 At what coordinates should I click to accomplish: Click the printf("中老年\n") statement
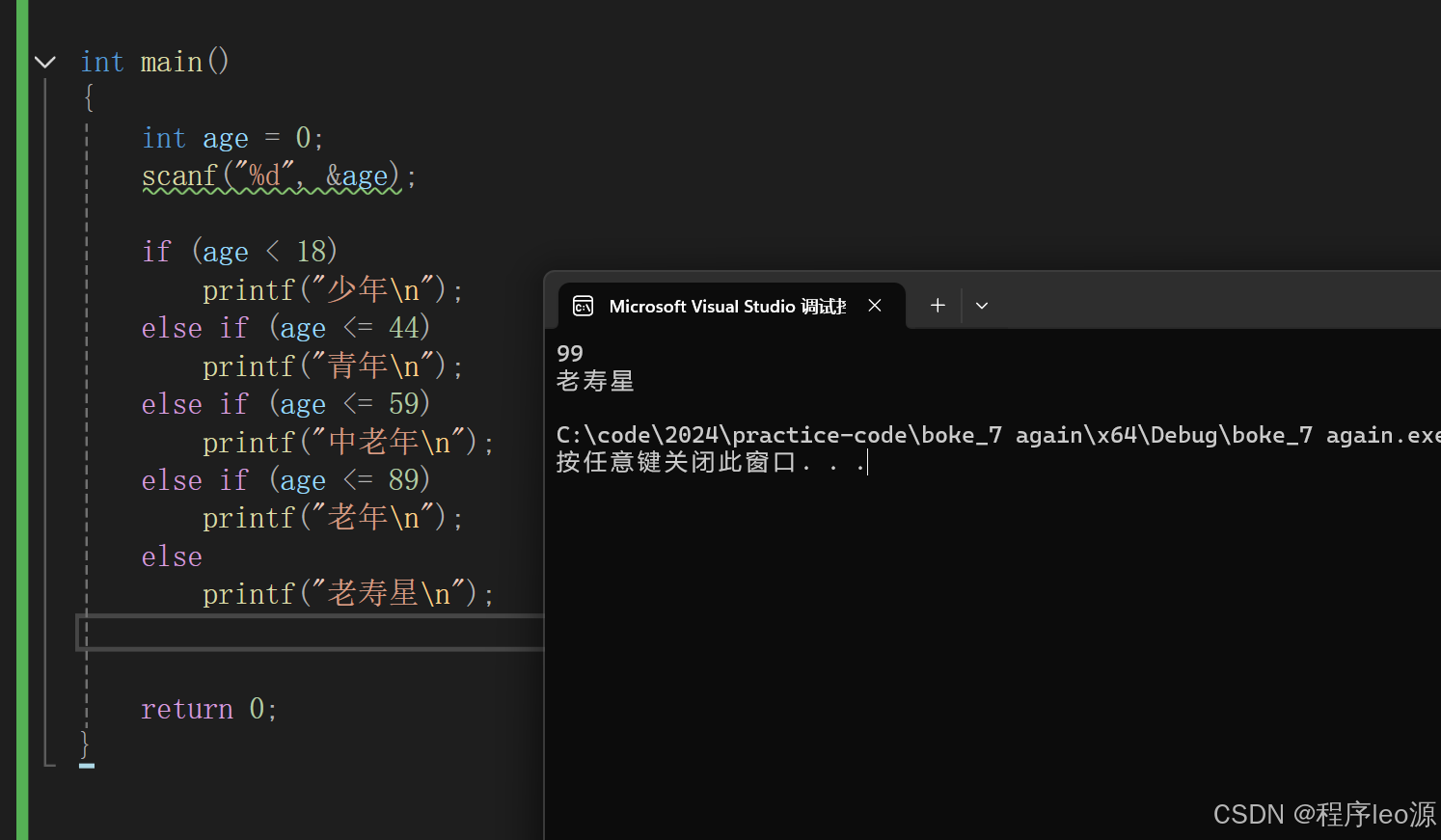coord(348,442)
